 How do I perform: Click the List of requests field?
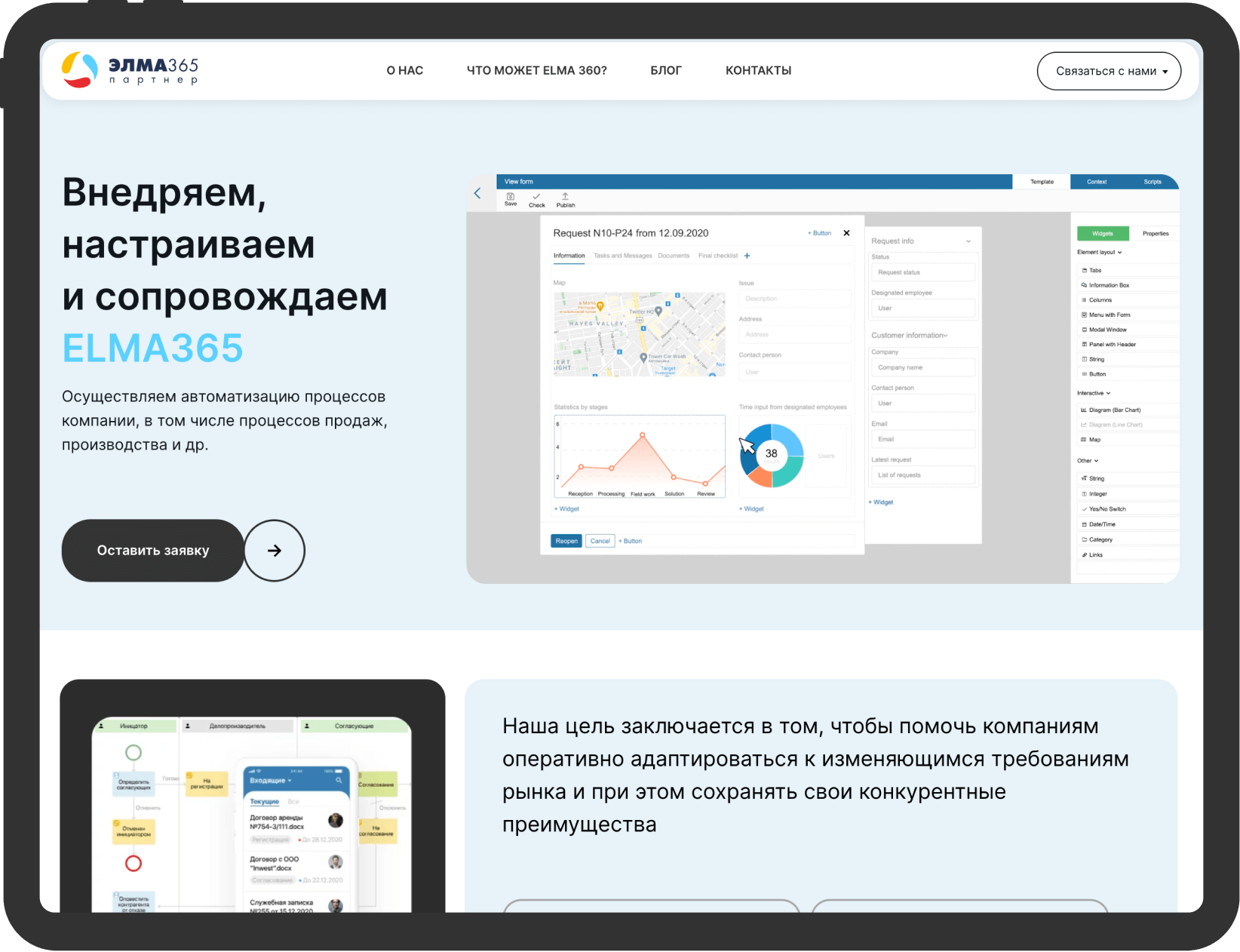[923, 475]
